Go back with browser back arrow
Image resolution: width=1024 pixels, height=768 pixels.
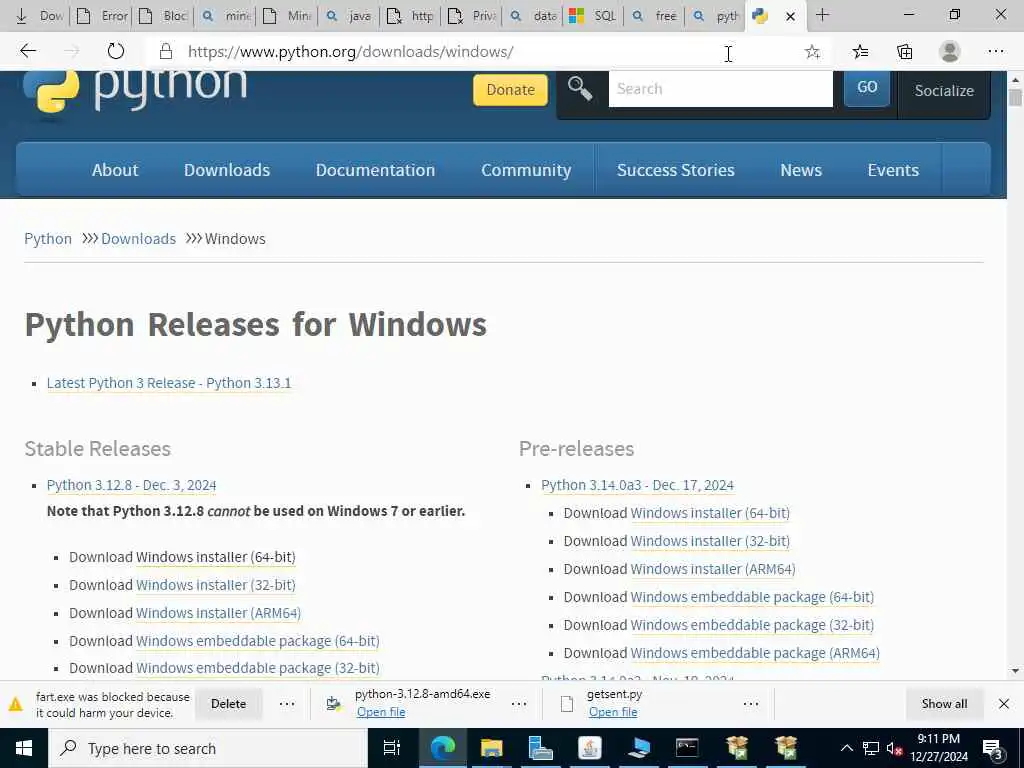(x=27, y=51)
